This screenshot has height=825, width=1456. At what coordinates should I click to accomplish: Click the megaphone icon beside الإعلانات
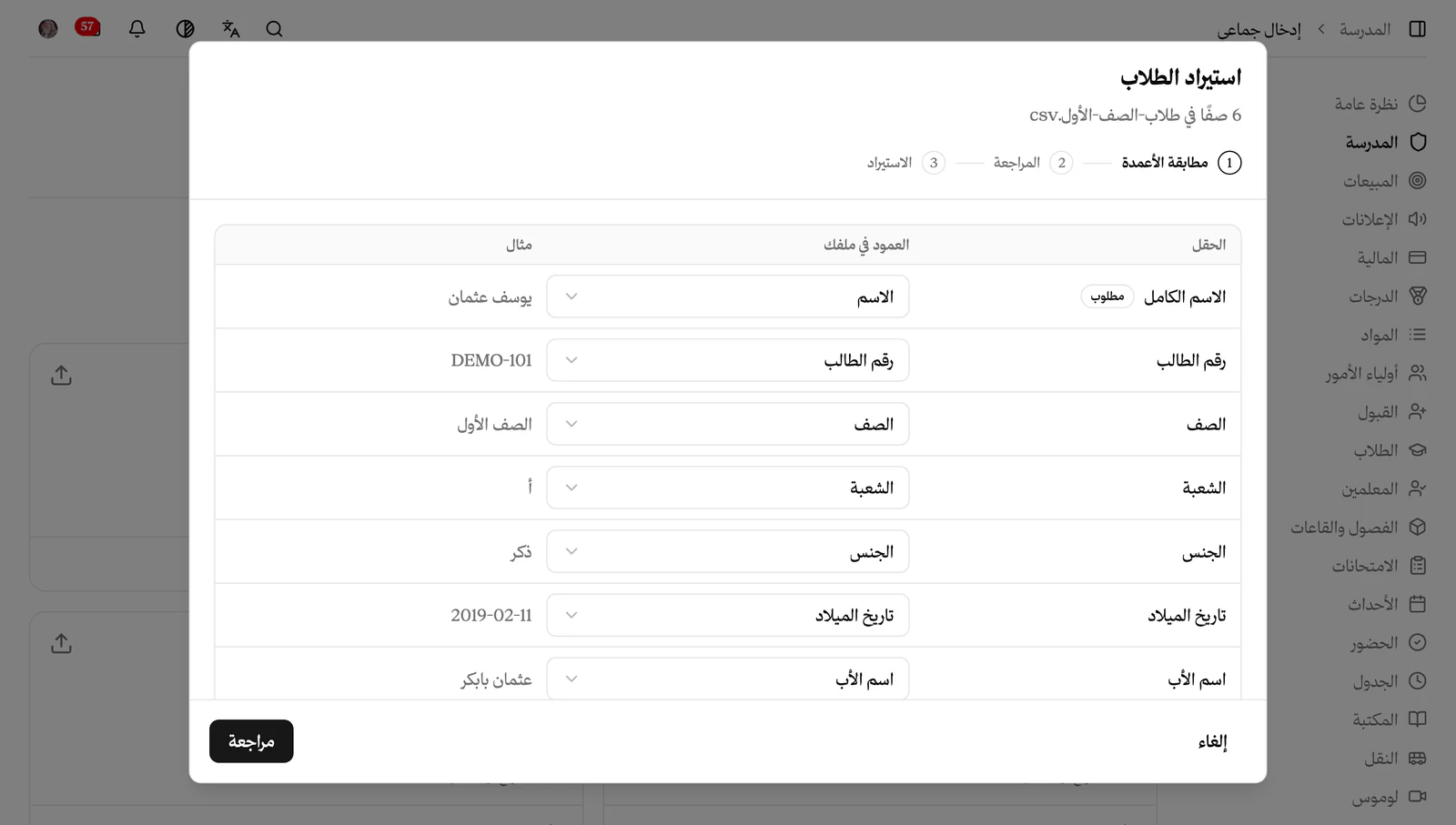(x=1417, y=219)
